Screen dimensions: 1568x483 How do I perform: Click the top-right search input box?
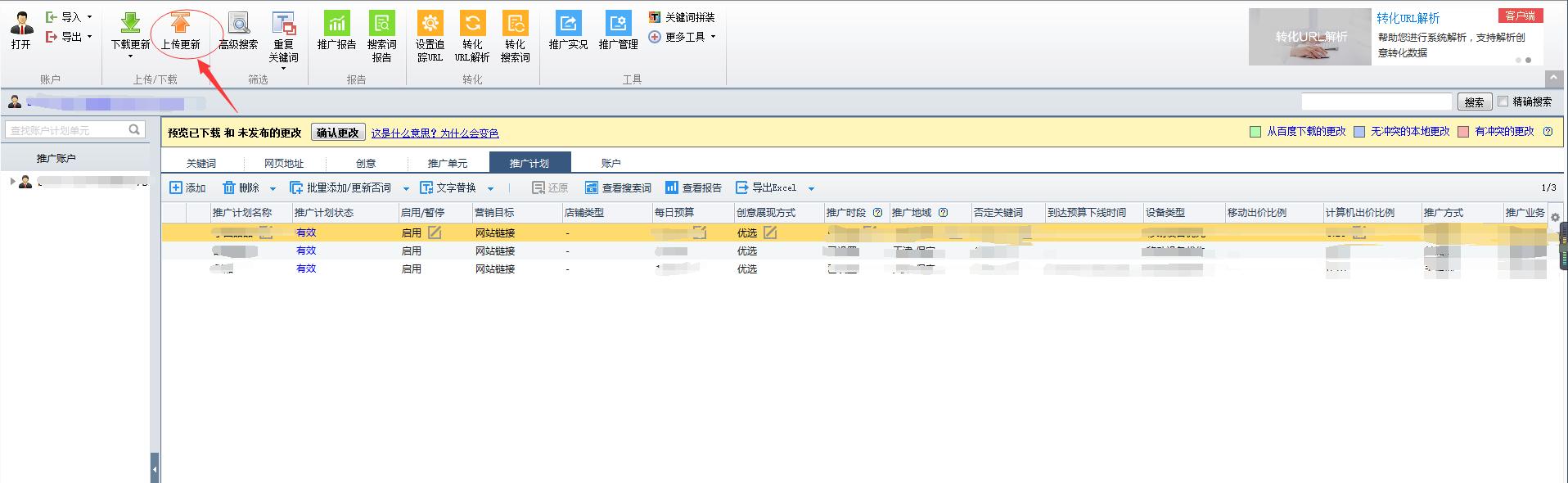click(x=1377, y=102)
